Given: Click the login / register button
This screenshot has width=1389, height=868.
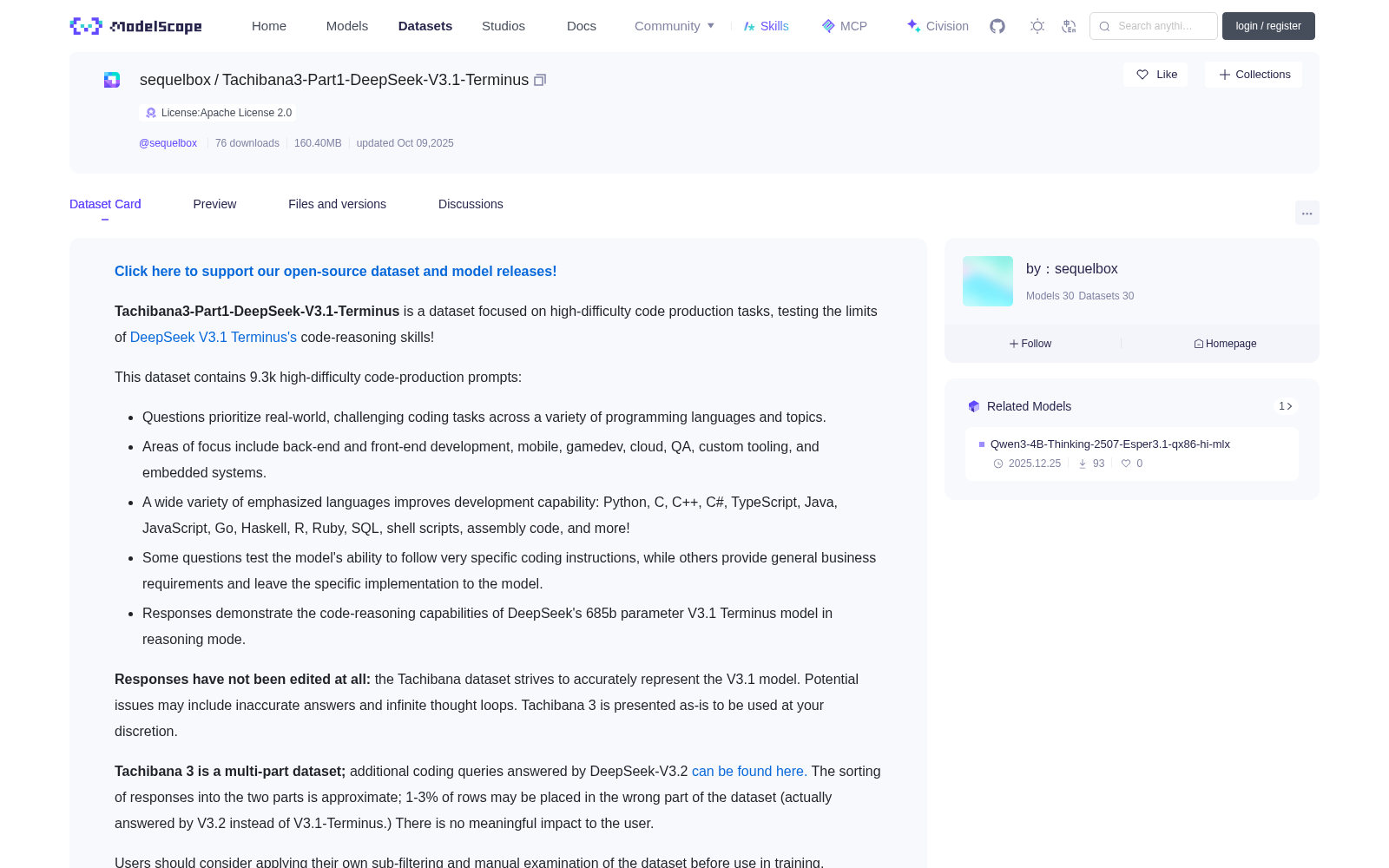Looking at the screenshot, I should click(x=1268, y=26).
